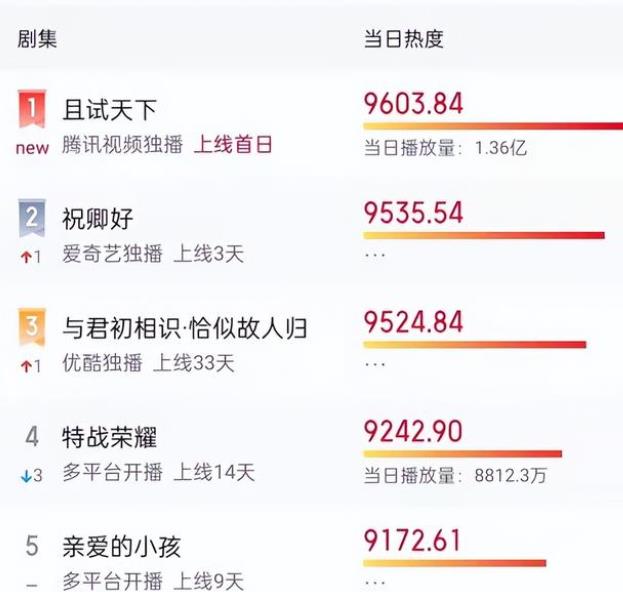Open 与君初相识·恰似故人归

click(x=184, y=328)
